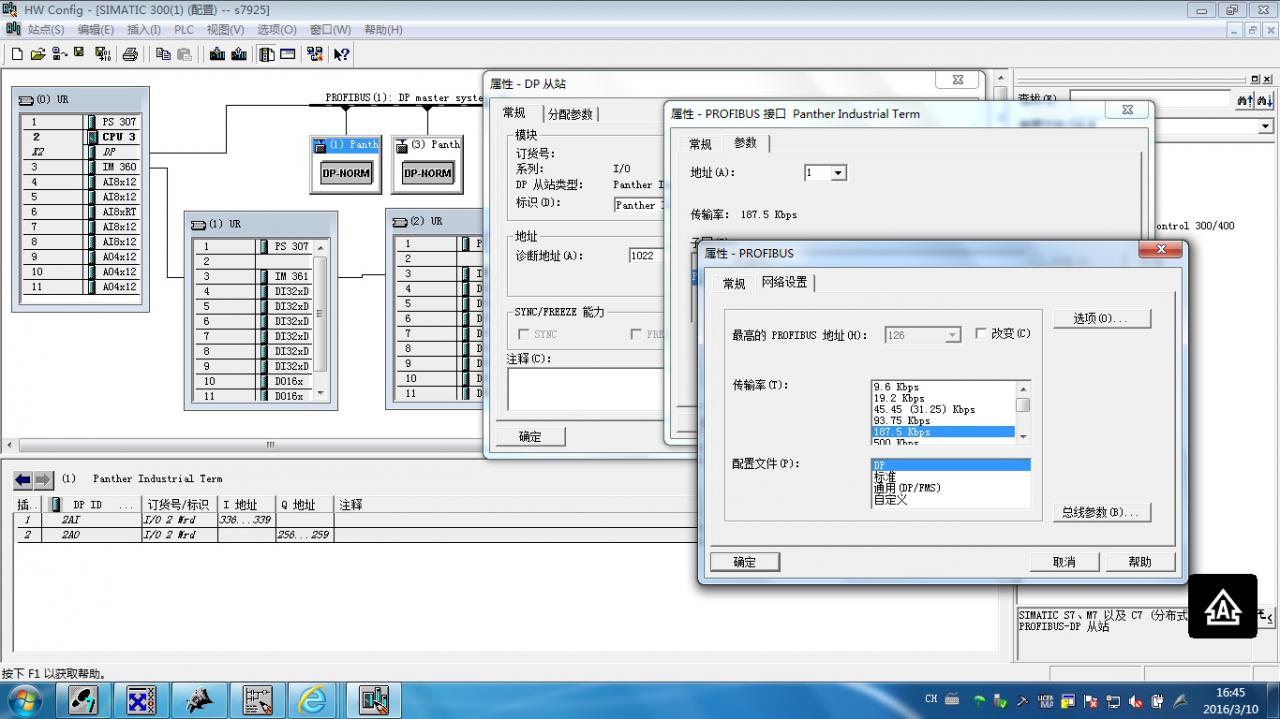This screenshot has height=719, width=1280.
Task: Click the 诊断地址 field showing 1022
Action: pyautogui.click(x=646, y=256)
